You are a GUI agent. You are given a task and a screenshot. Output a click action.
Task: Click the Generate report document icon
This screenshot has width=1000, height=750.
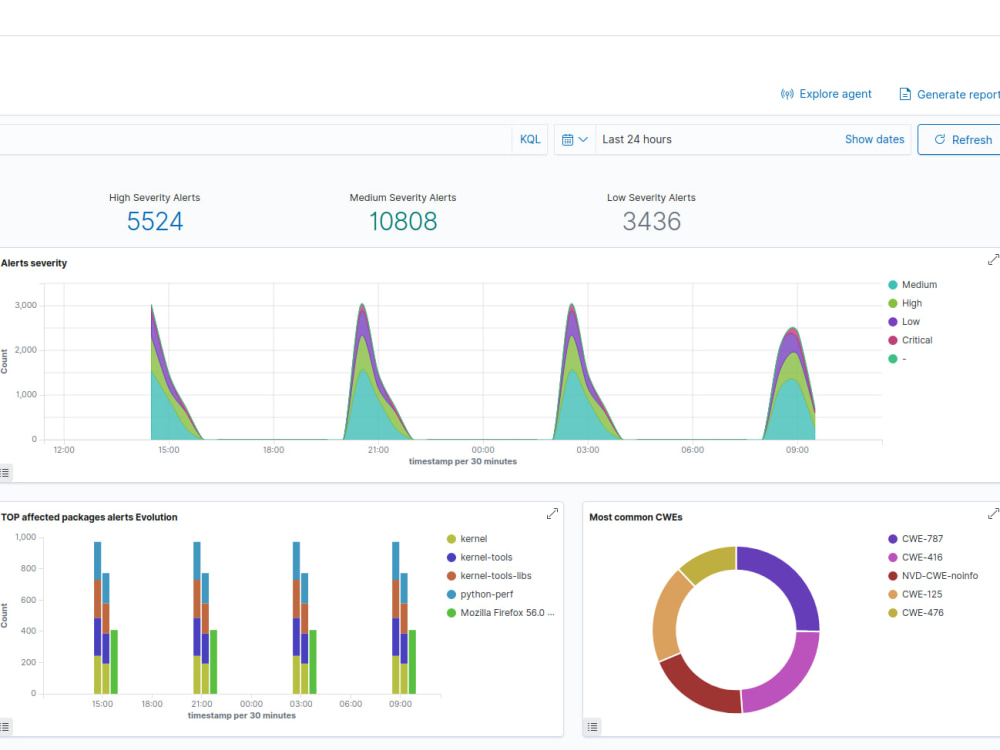905,94
